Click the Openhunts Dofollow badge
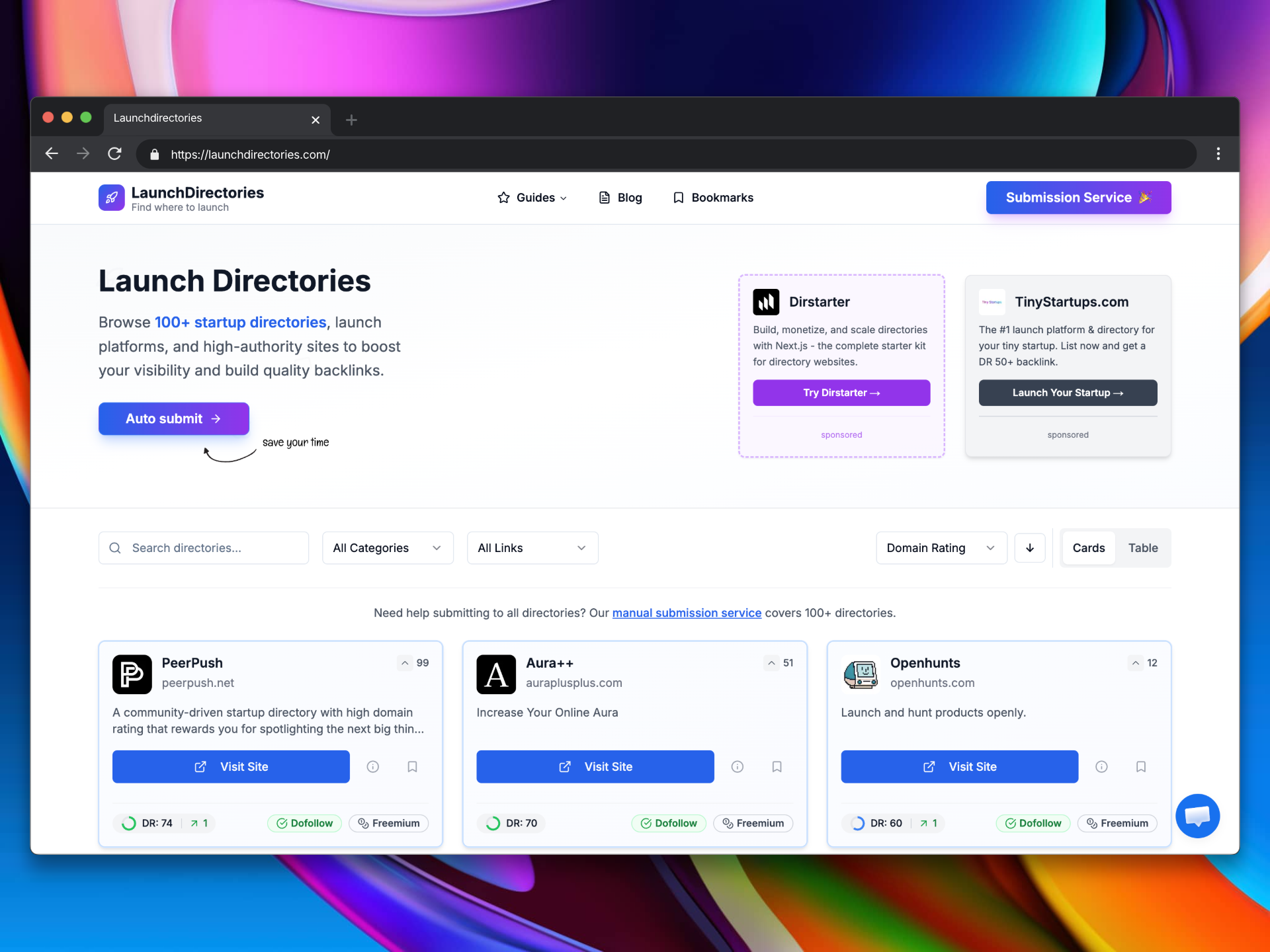This screenshot has width=1270, height=952. pos(1033,823)
